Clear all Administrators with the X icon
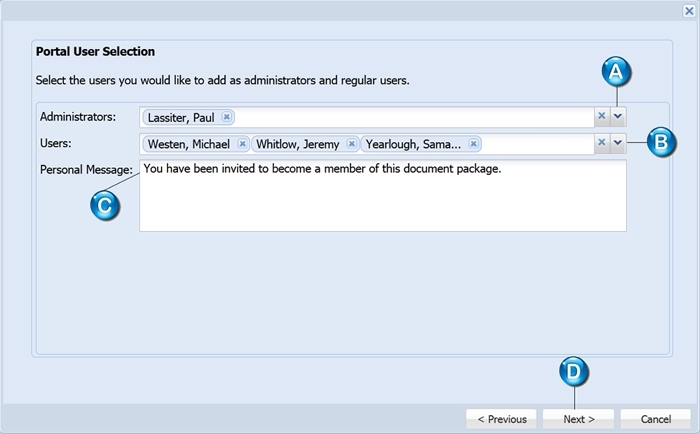Viewport: 700px width, 434px height. pos(602,116)
